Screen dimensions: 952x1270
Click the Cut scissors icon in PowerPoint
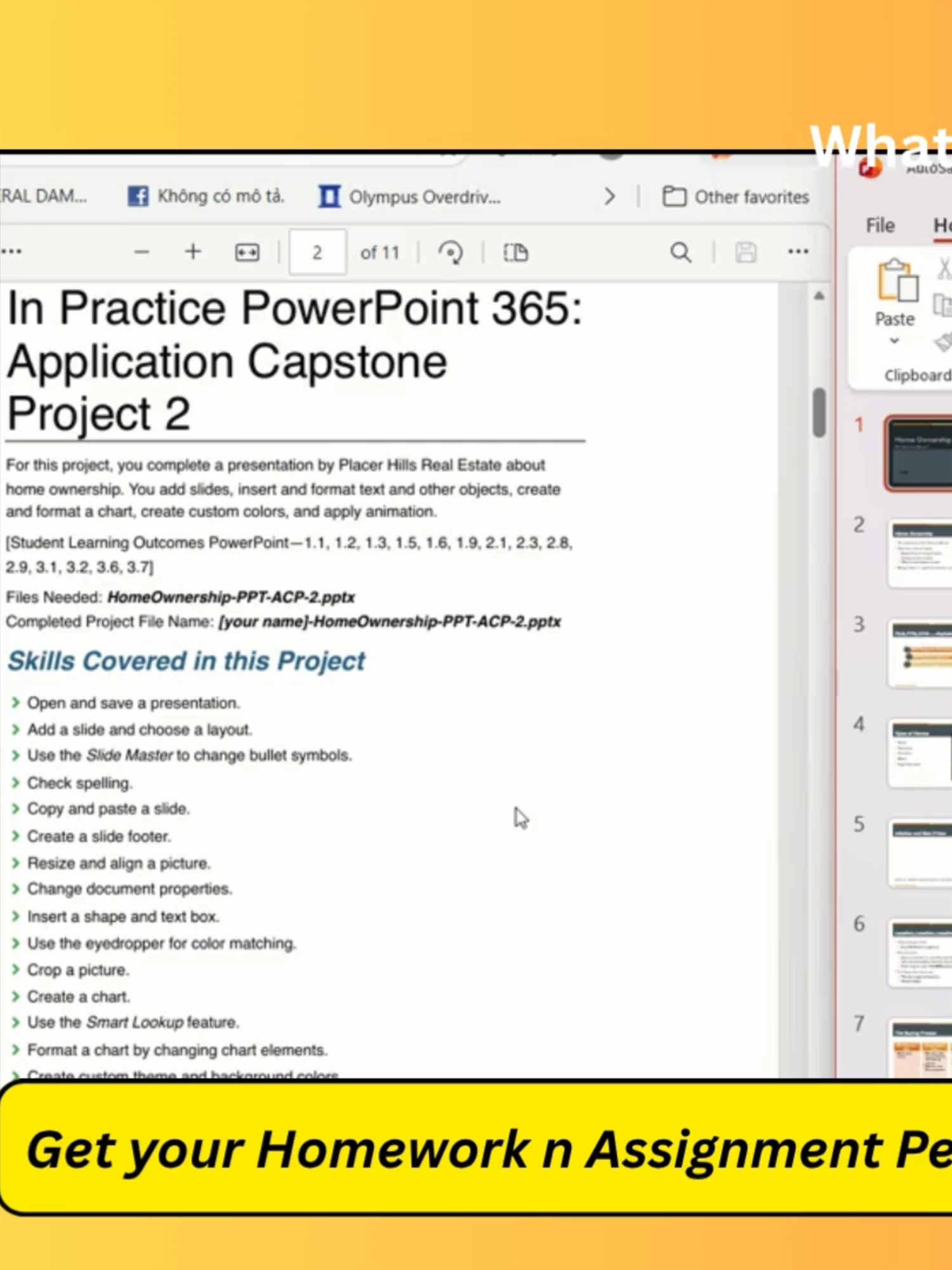click(944, 268)
